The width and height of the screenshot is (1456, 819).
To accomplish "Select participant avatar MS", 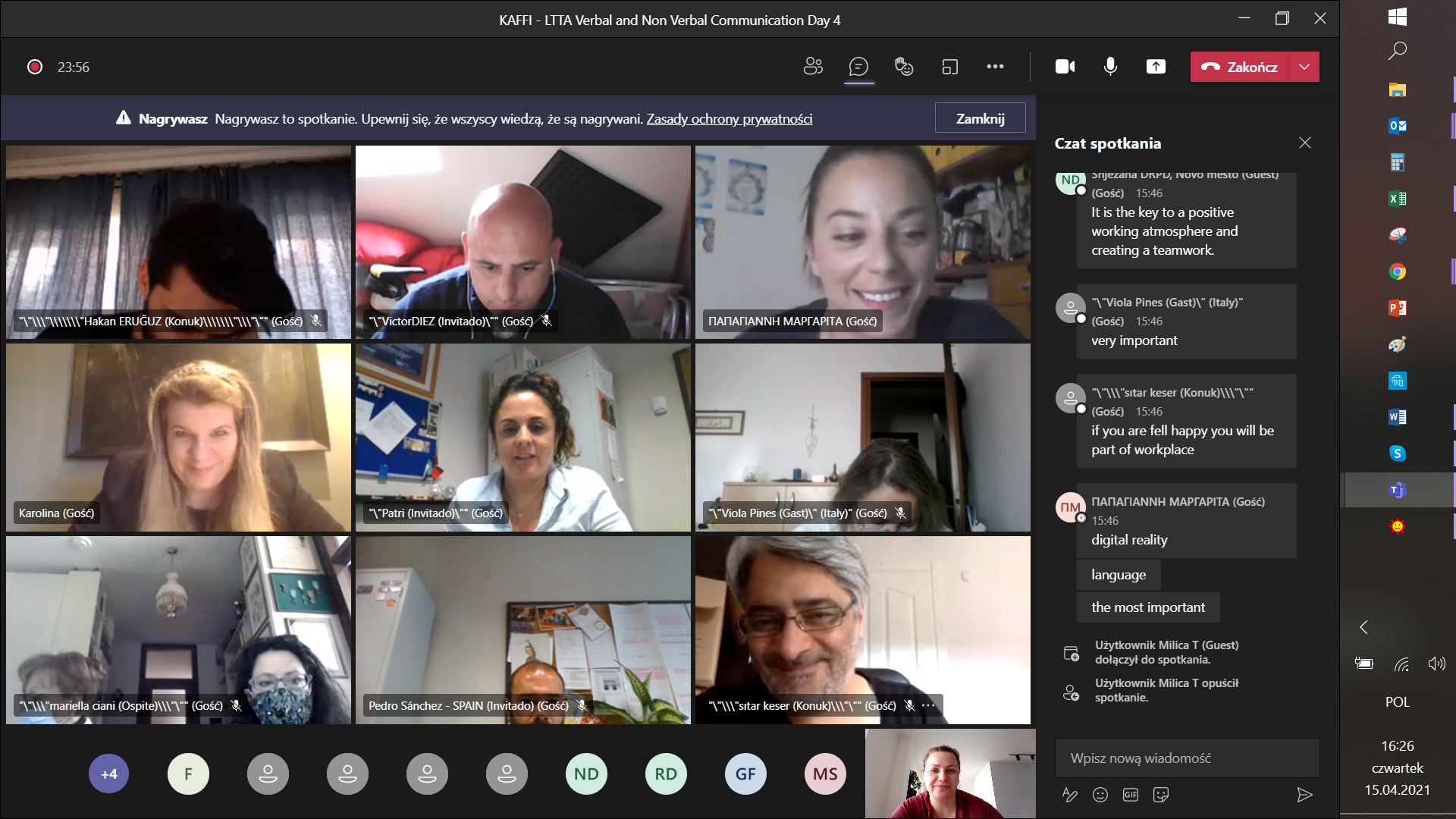I will pyautogui.click(x=825, y=773).
